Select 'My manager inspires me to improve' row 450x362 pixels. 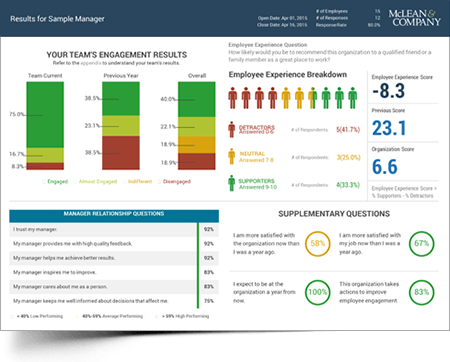point(114,273)
